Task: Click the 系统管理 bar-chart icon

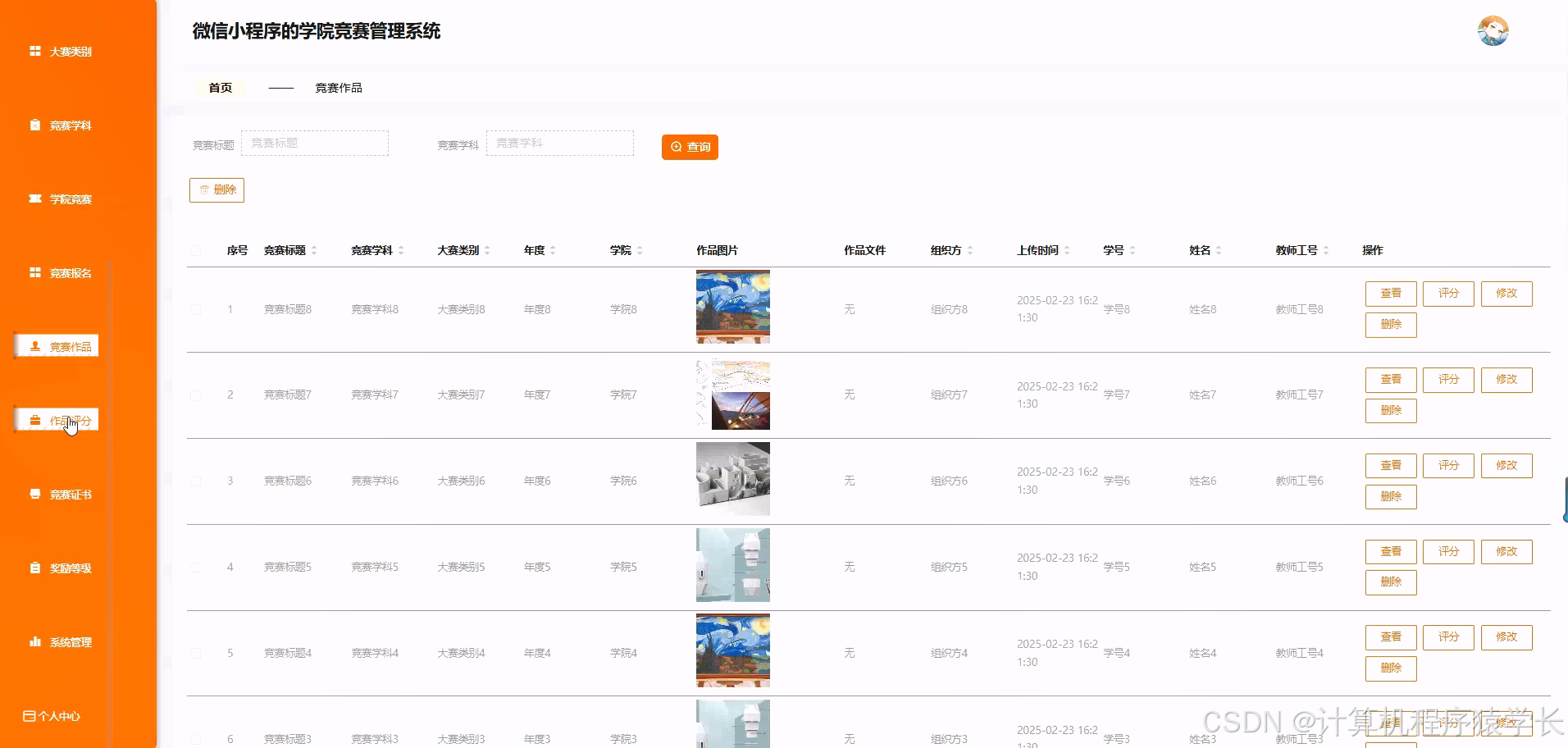Action: pos(35,641)
